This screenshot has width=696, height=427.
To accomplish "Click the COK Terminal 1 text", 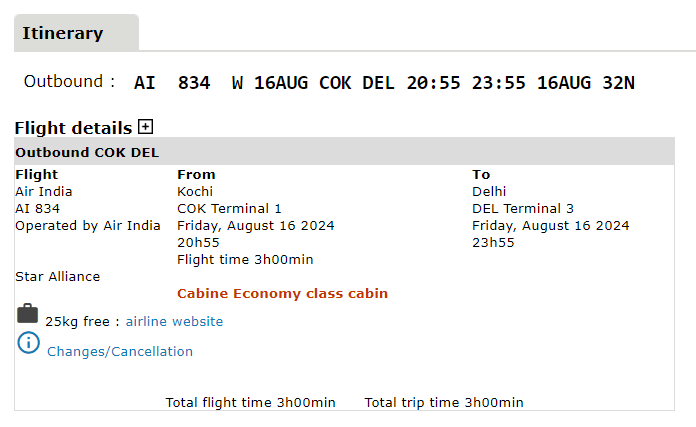I will click(x=229, y=208).
